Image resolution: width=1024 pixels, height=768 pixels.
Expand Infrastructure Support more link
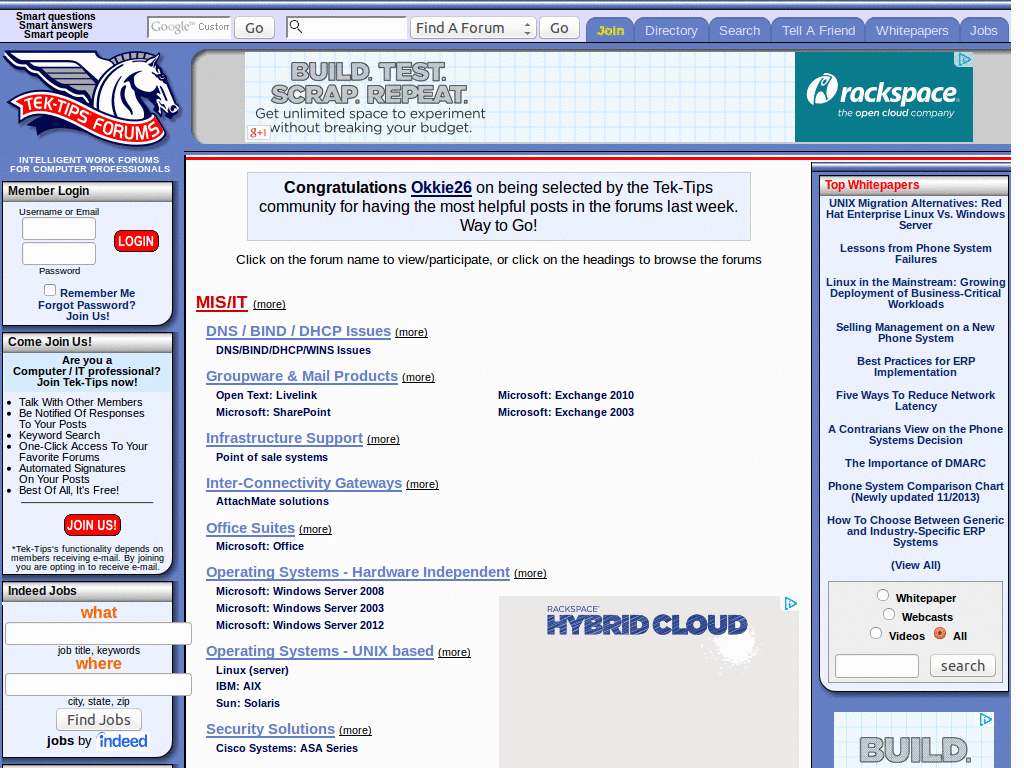pos(383,440)
